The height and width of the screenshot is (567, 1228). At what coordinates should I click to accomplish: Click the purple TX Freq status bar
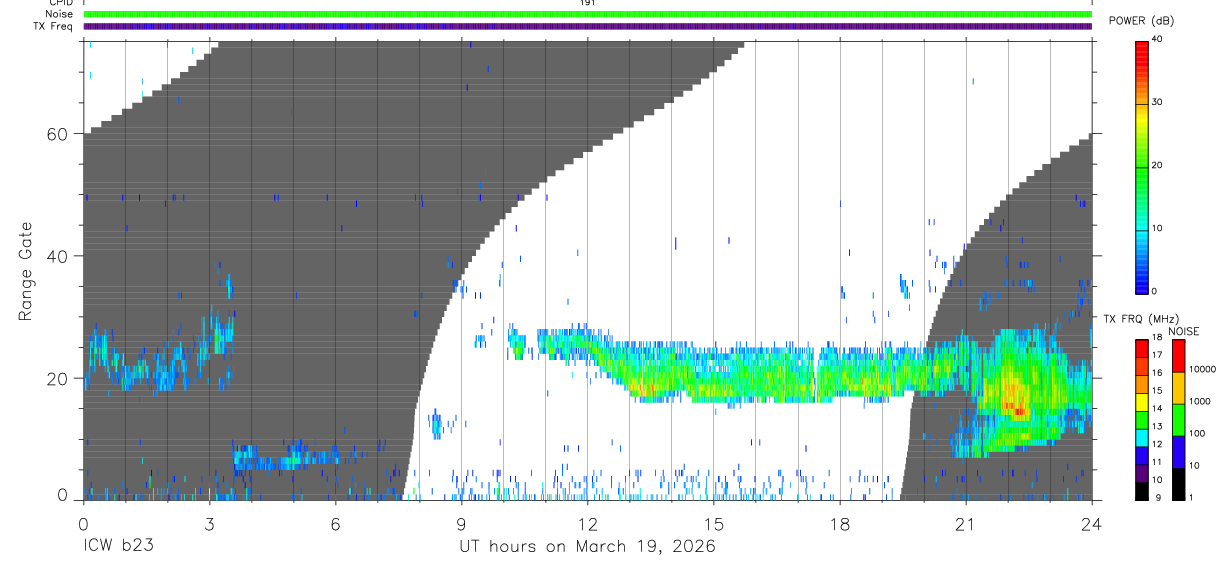coord(587,26)
